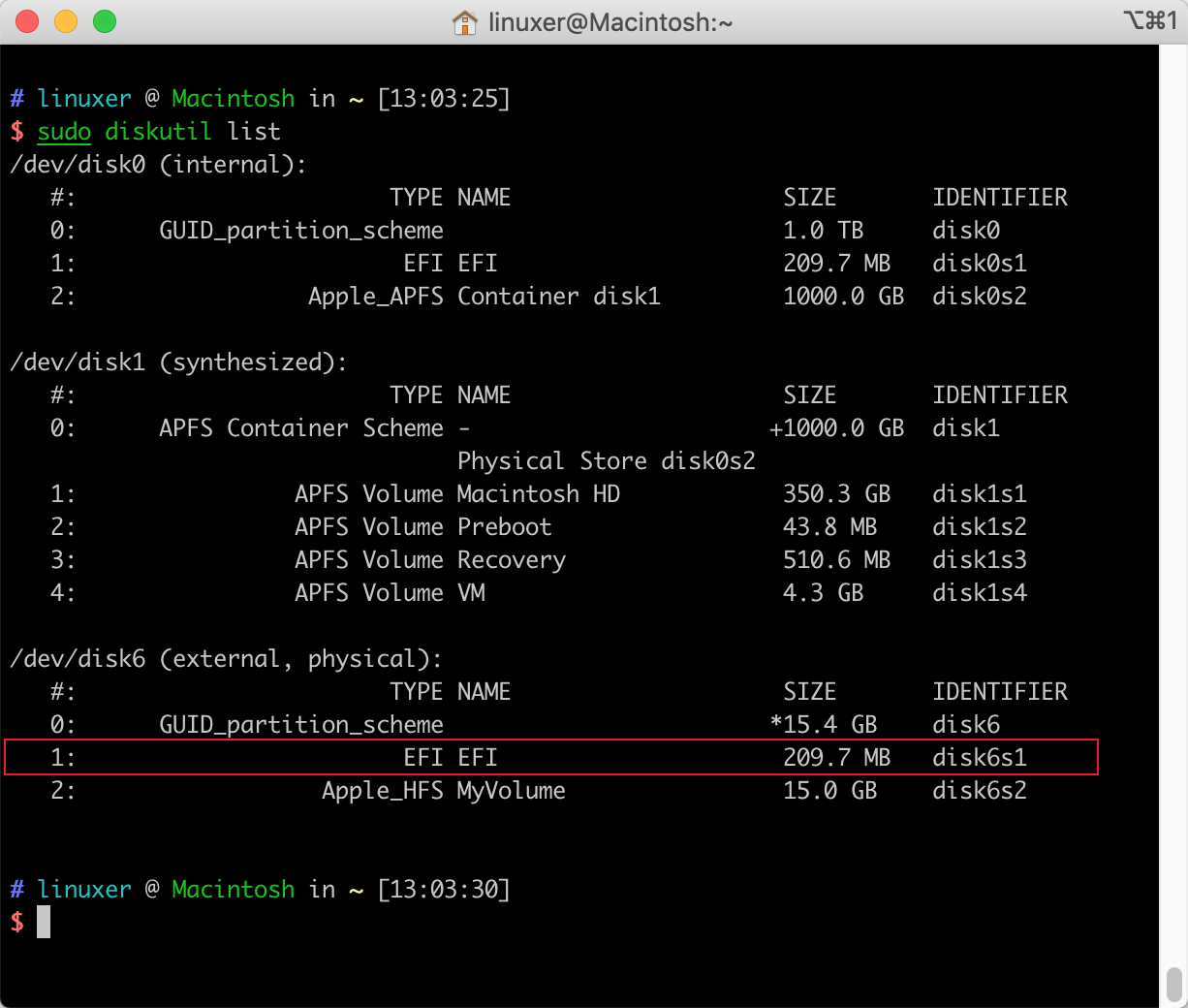
Task: Click the block cursor at the last prompt
Action: pyautogui.click(x=44, y=922)
